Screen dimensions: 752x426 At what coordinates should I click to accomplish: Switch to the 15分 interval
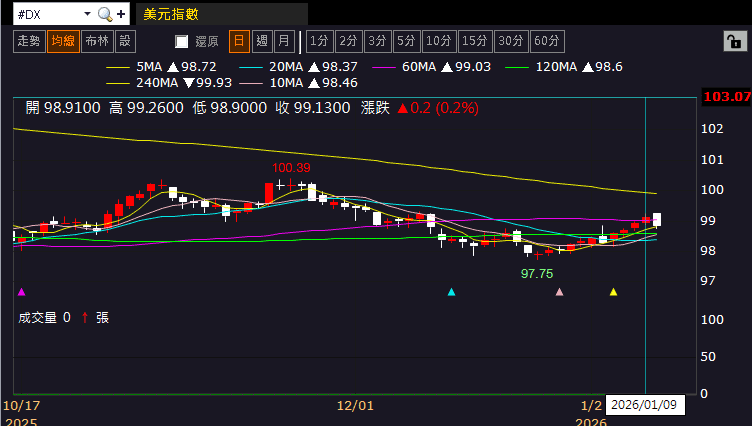(475, 41)
